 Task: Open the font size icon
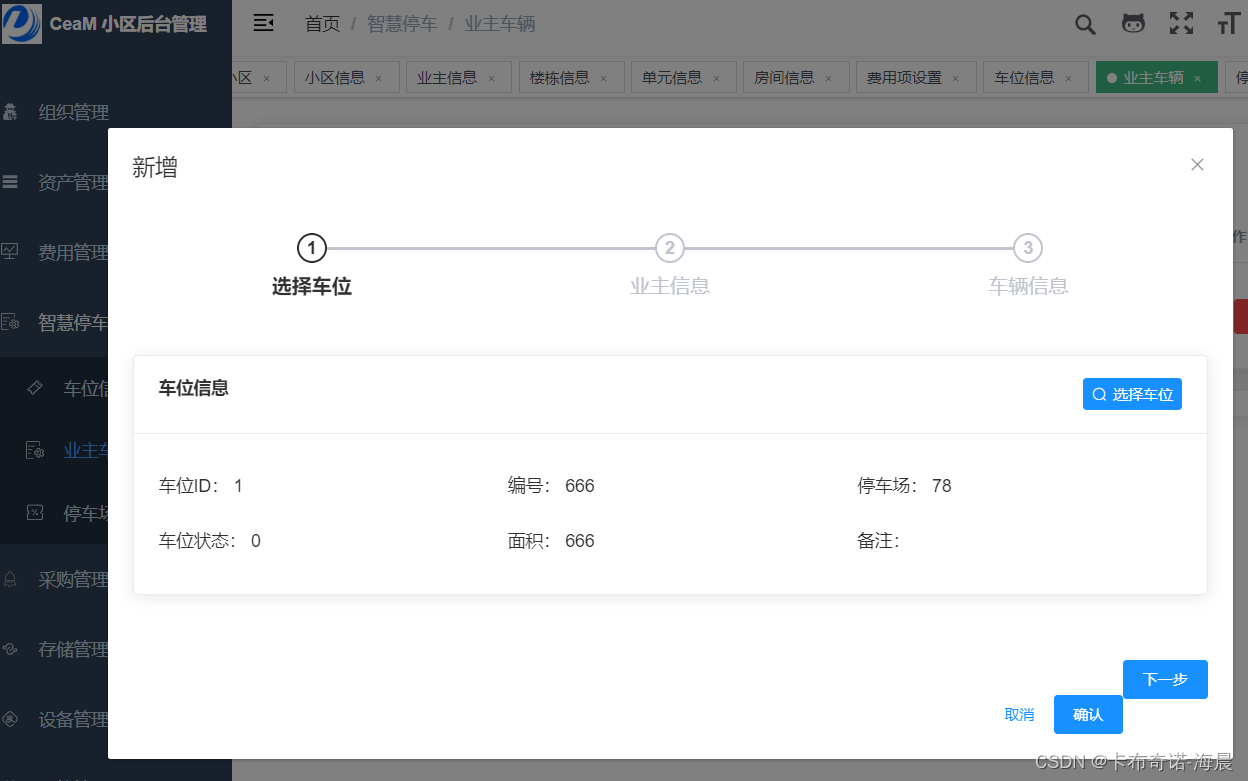(1229, 24)
